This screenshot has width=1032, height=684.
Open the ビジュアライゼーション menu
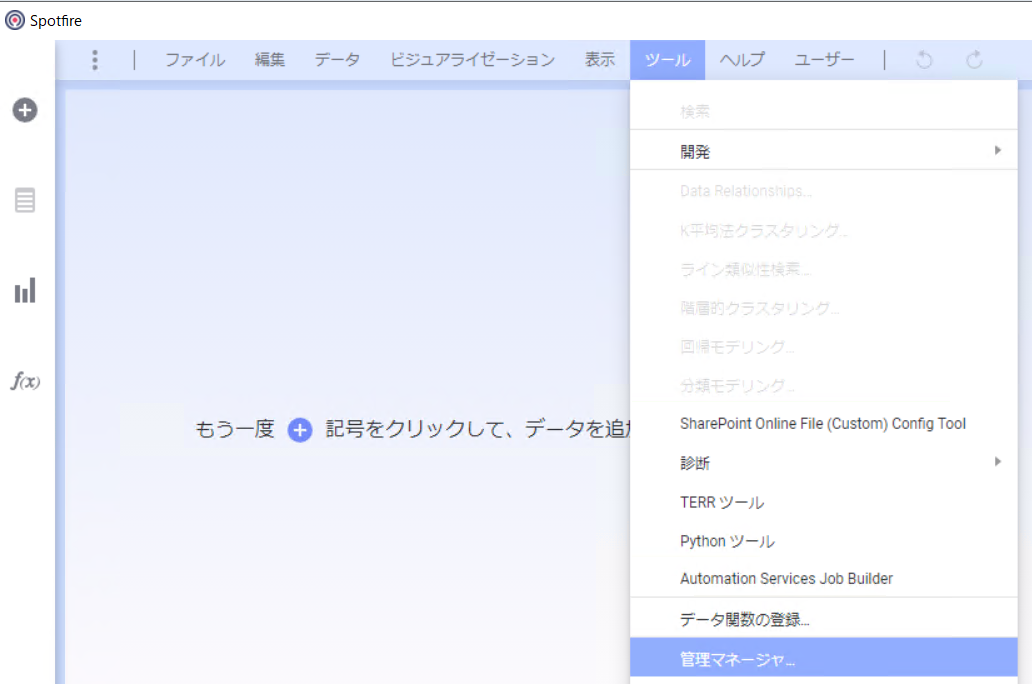point(473,60)
